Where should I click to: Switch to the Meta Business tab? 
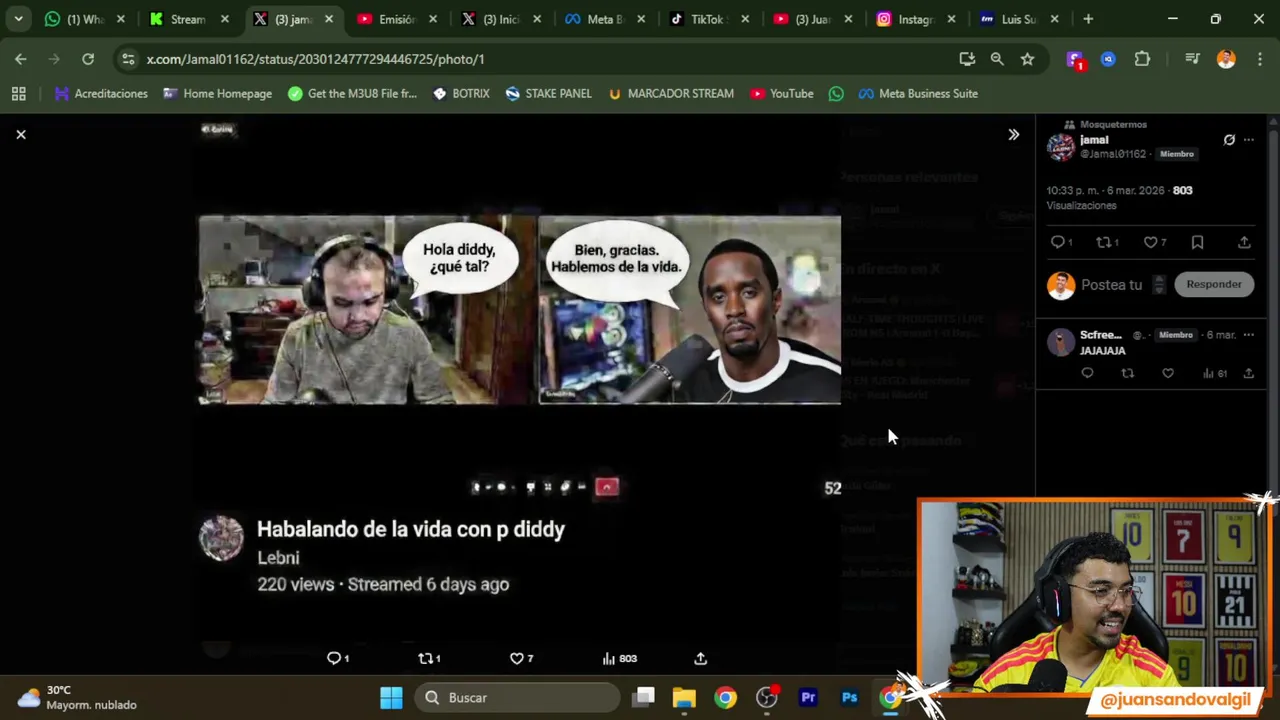click(603, 19)
